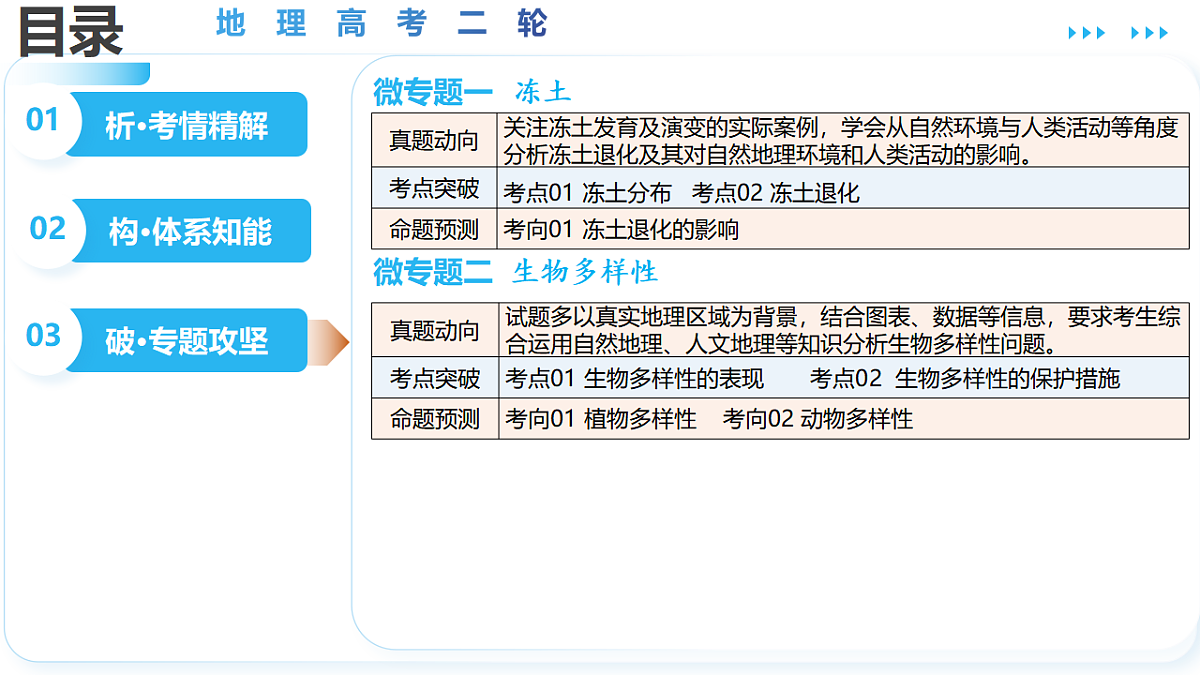Click the 目录 title text
The image size is (1200, 675).
[70, 31]
